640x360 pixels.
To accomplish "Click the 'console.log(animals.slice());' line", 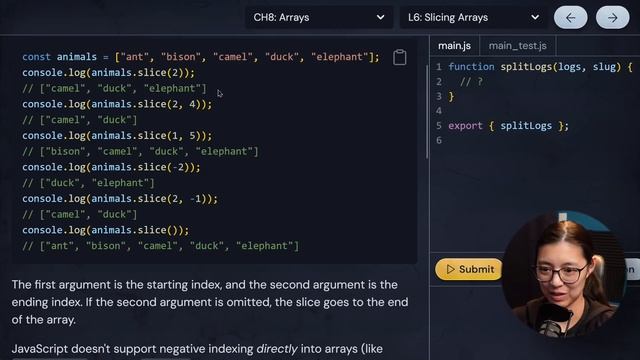I will point(105,230).
